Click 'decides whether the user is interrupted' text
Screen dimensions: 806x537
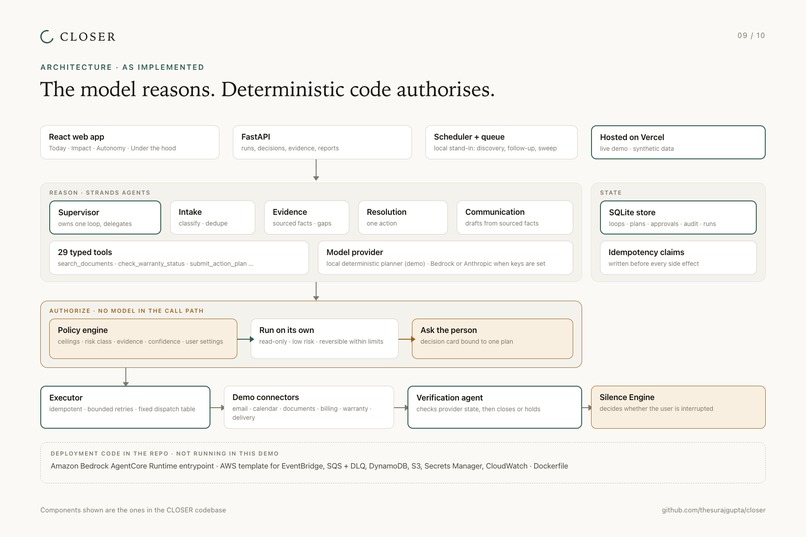tap(656, 409)
